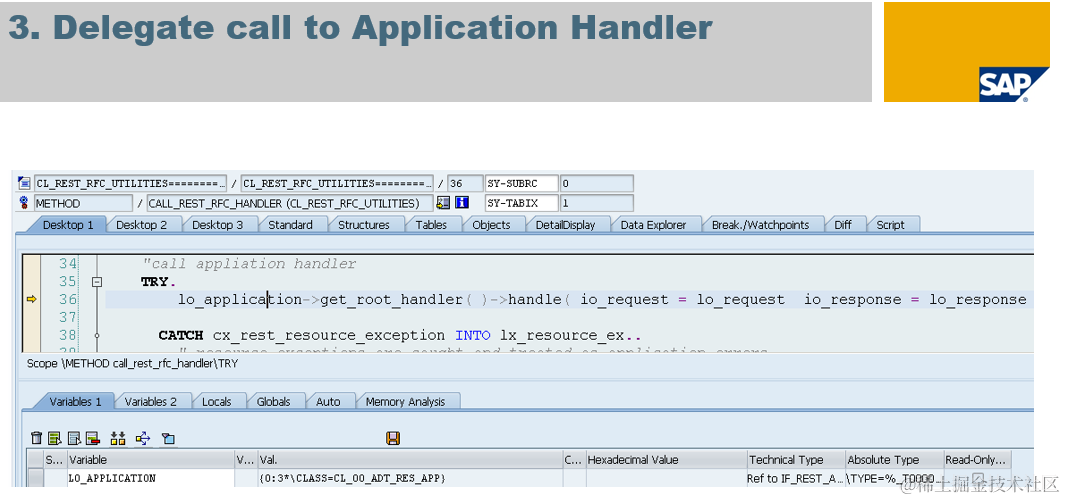The height and width of the screenshot is (501, 1066).
Task: Click the METHOD event type field
Action: (84, 203)
